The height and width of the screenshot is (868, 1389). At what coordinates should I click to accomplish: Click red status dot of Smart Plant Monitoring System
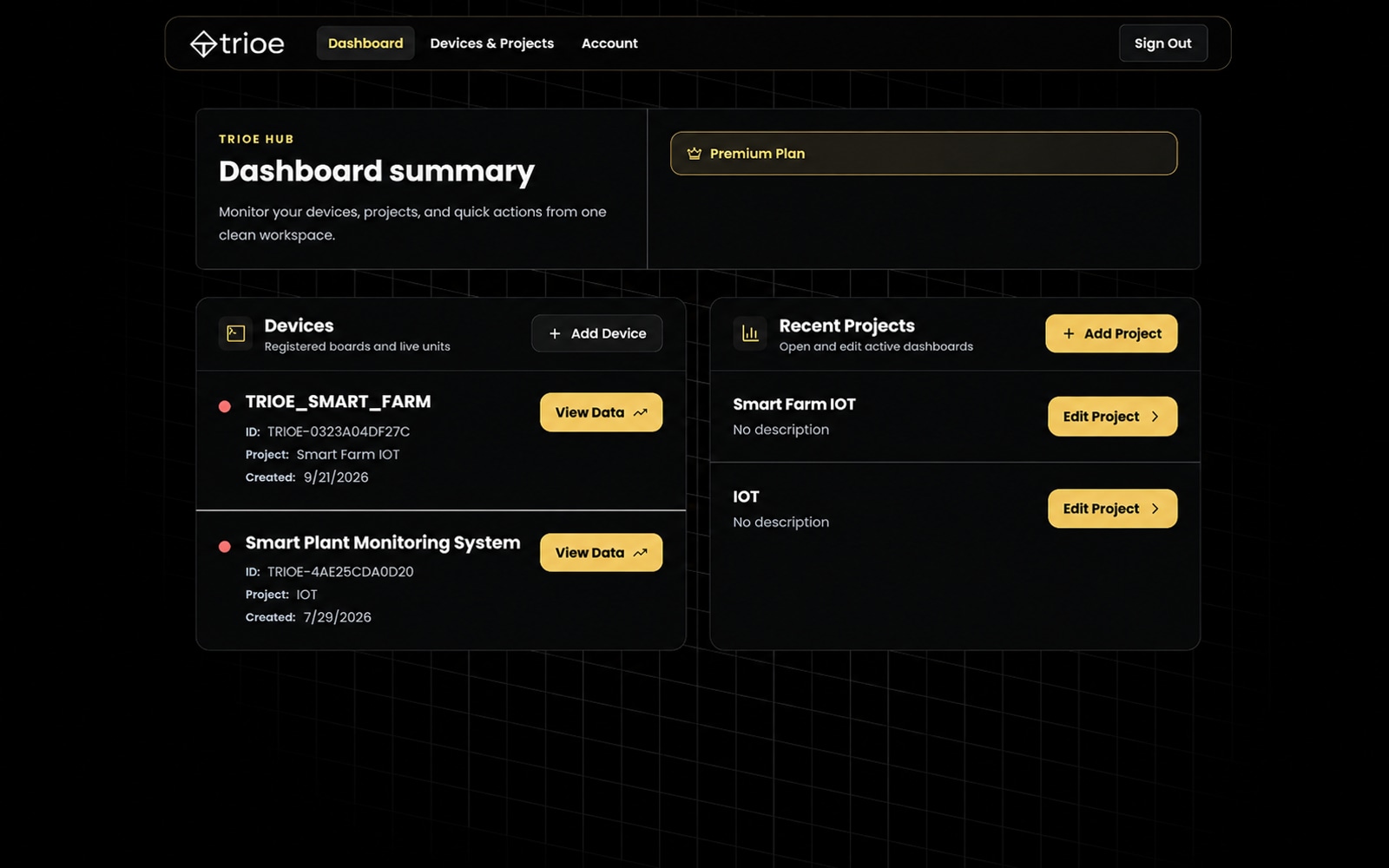point(225,547)
